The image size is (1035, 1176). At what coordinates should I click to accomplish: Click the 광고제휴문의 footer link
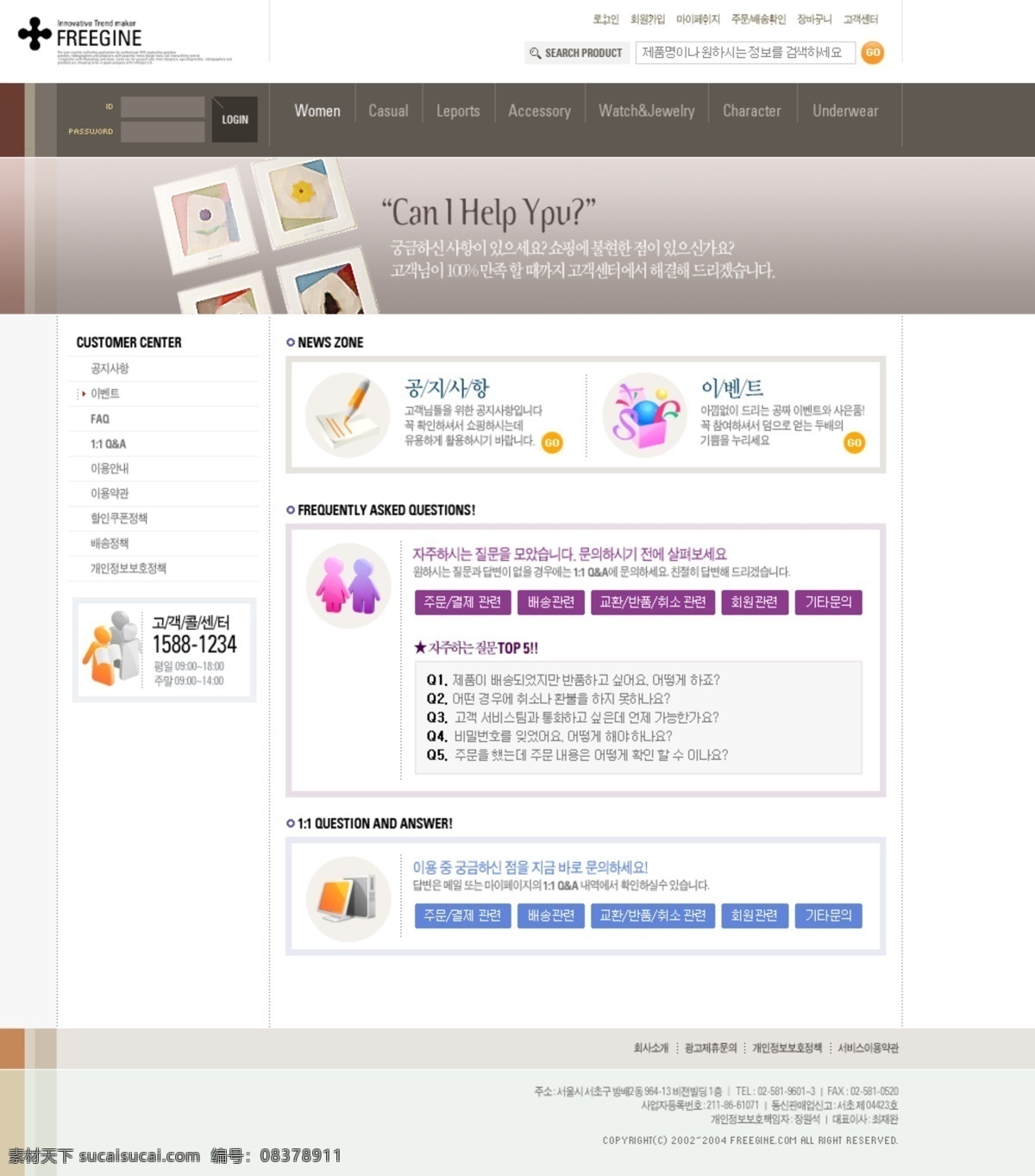click(711, 1047)
